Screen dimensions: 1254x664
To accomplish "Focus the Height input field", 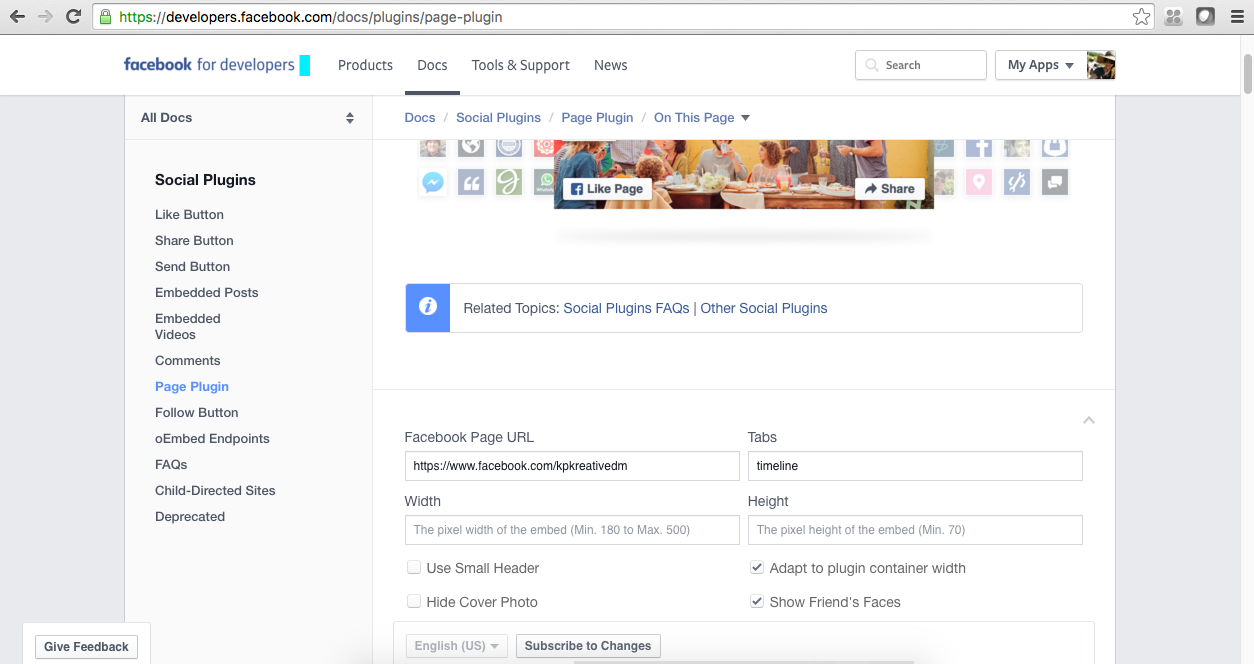I will pyautogui.click(x=915, y=530).
